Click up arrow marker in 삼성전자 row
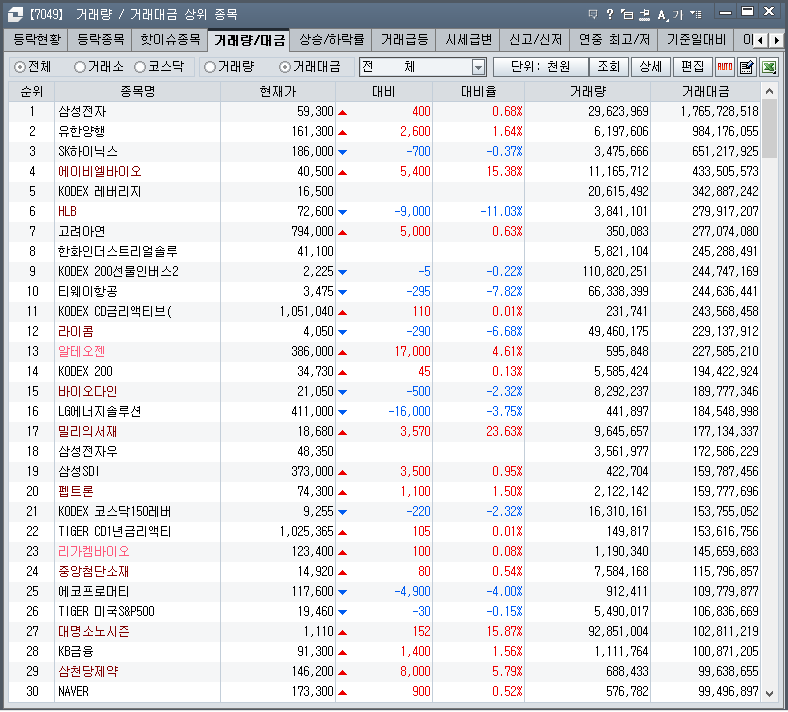This screenshot has width=788, height=712. click(x=343, y=112)
